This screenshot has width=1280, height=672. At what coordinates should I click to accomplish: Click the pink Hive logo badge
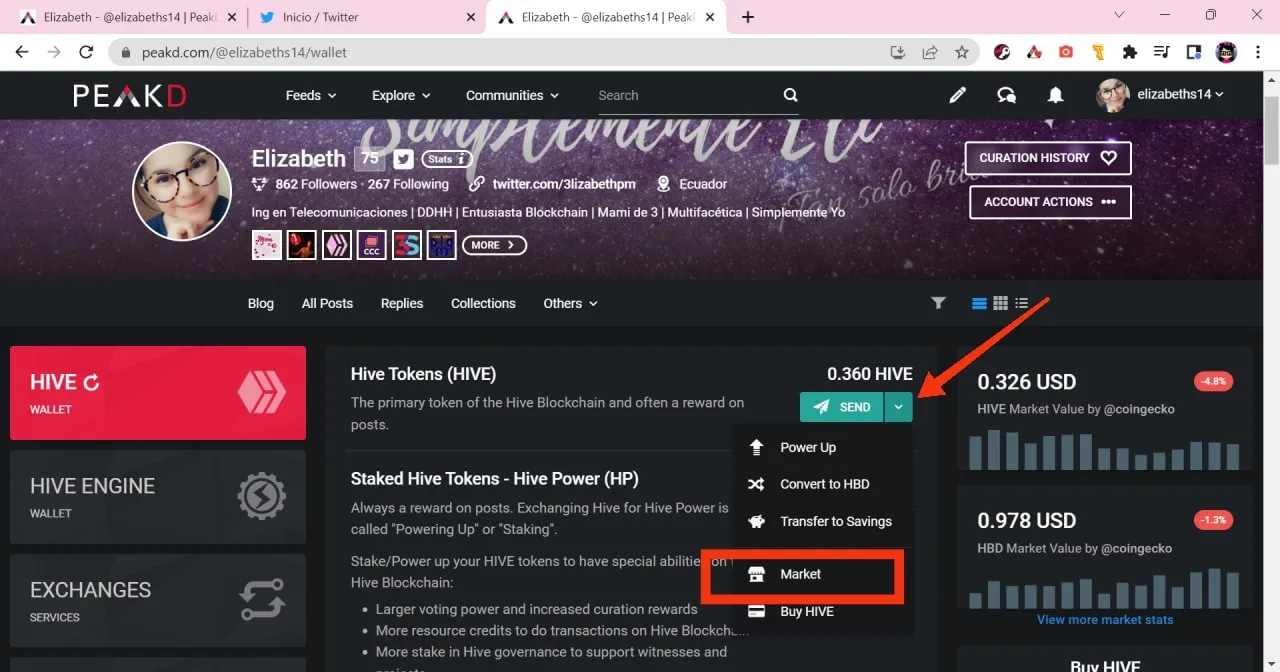point(337,245)
